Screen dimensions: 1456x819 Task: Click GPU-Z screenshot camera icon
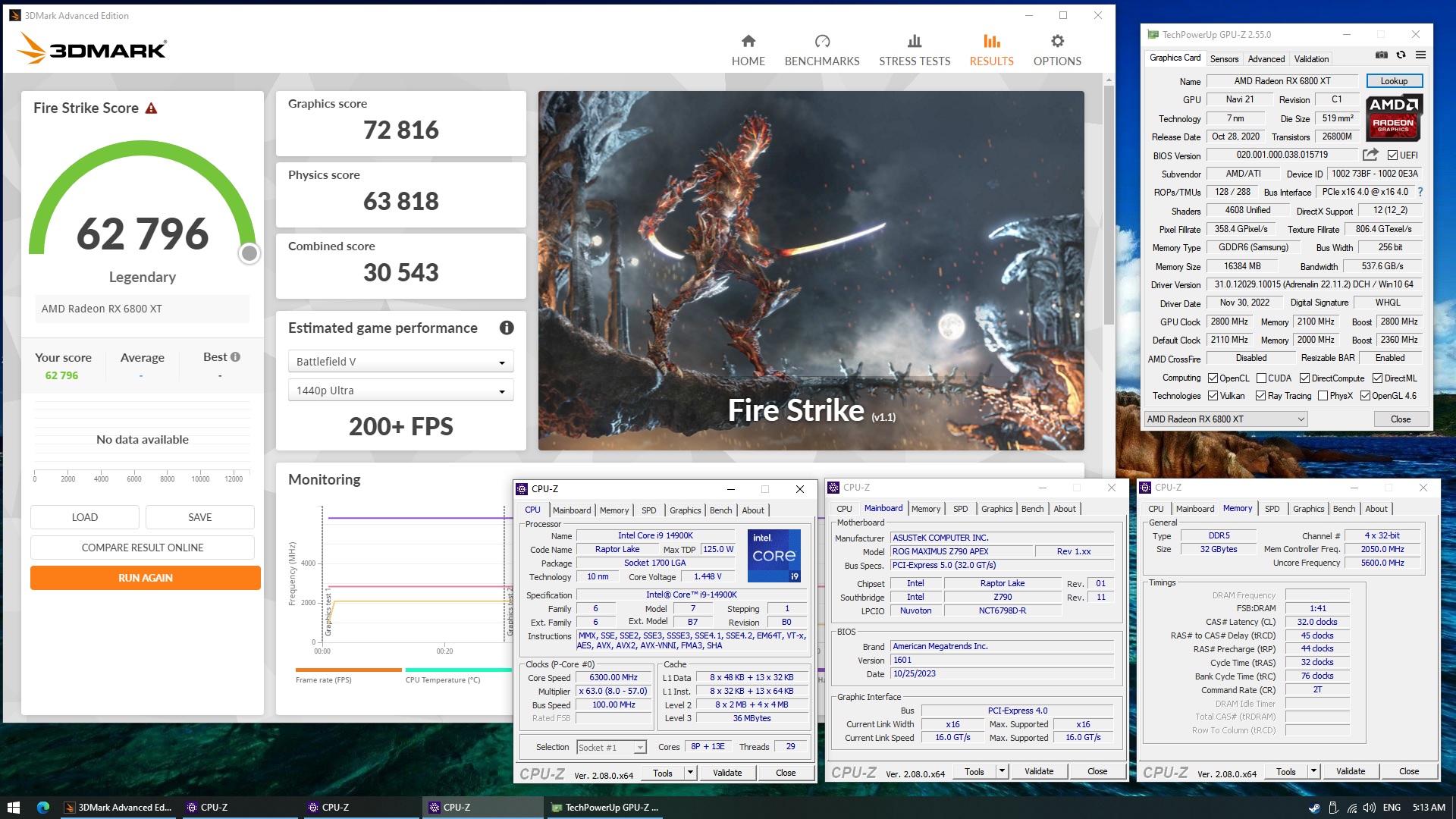tap(1381, 55)
